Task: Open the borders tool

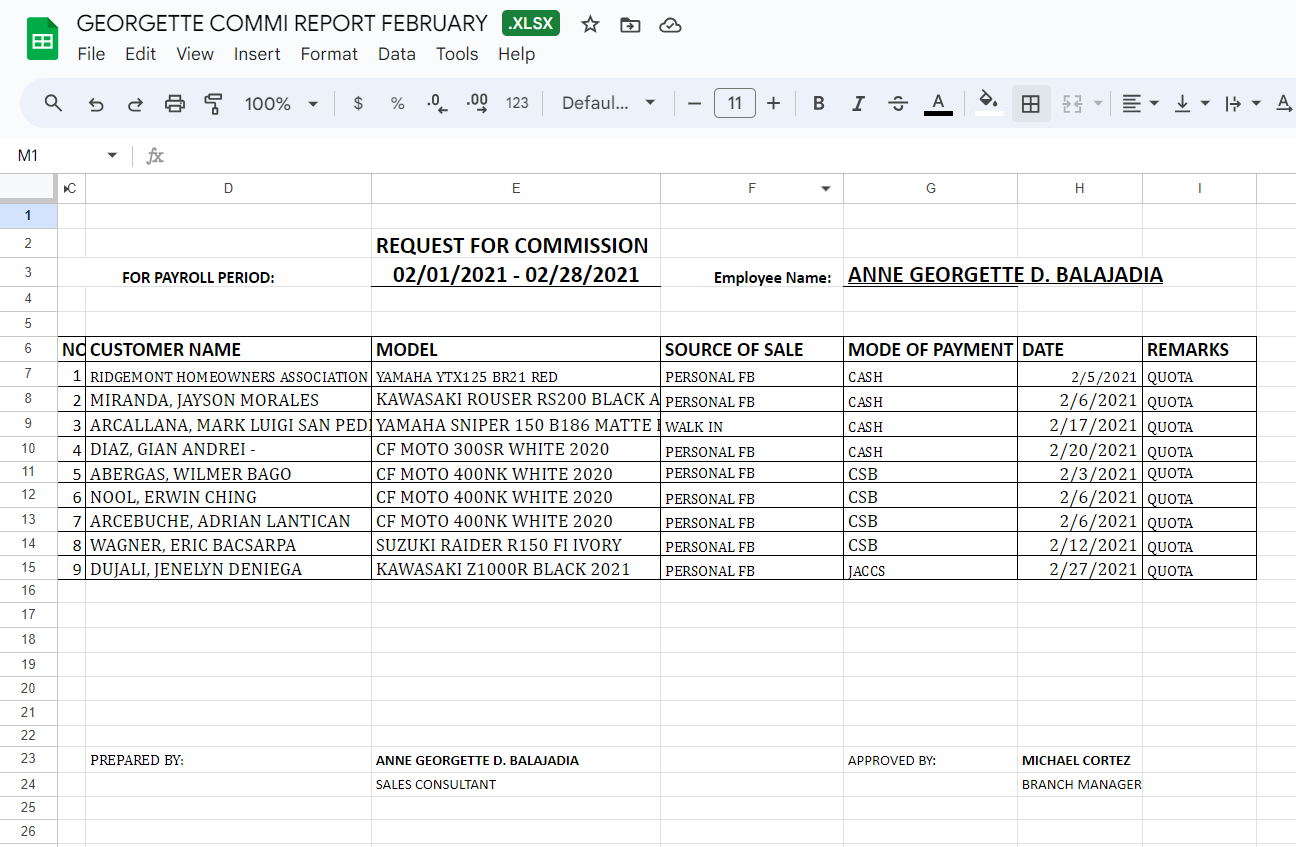Action: click(1031, 103)
